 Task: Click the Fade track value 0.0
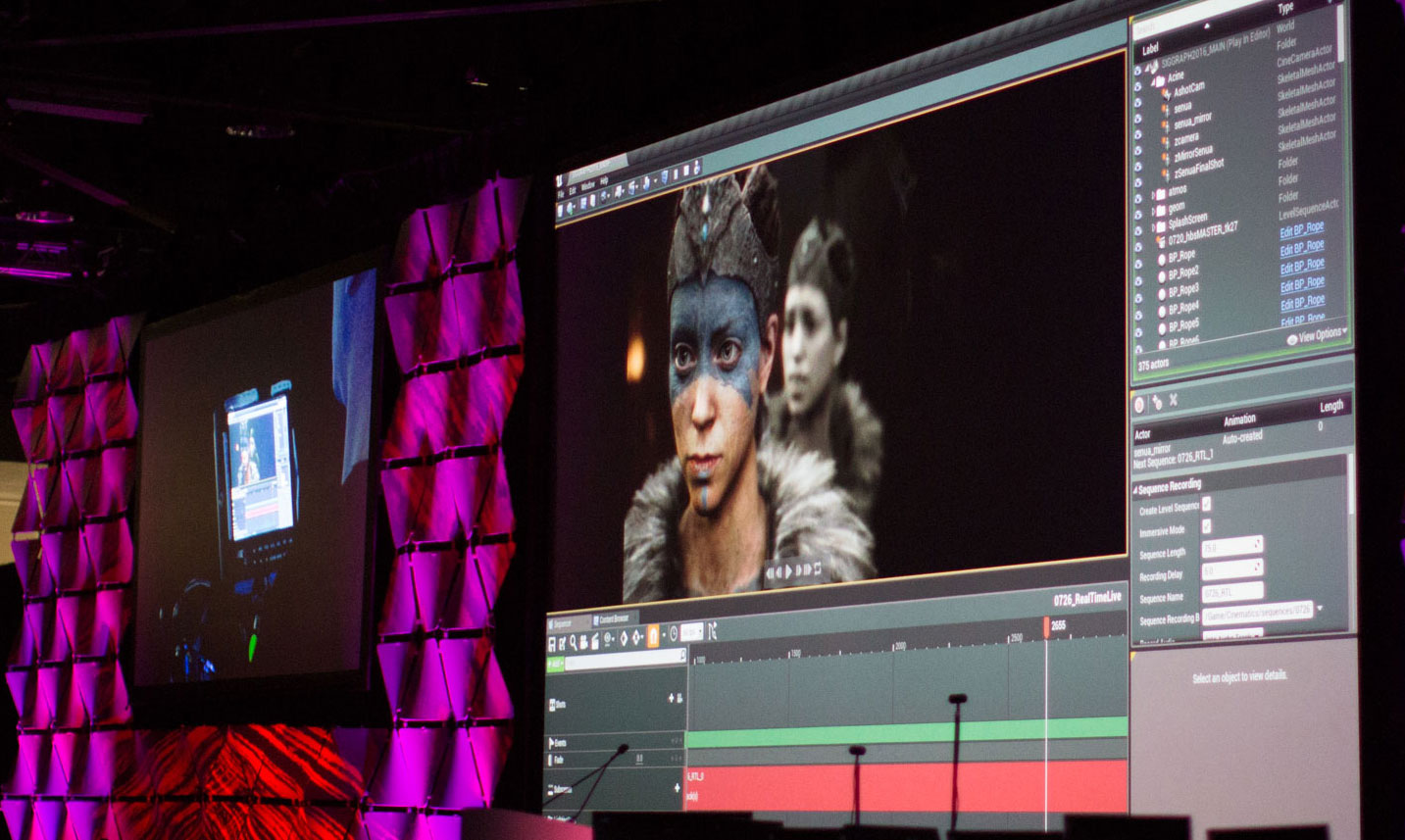pyautogui.click(x=639, y=759)
